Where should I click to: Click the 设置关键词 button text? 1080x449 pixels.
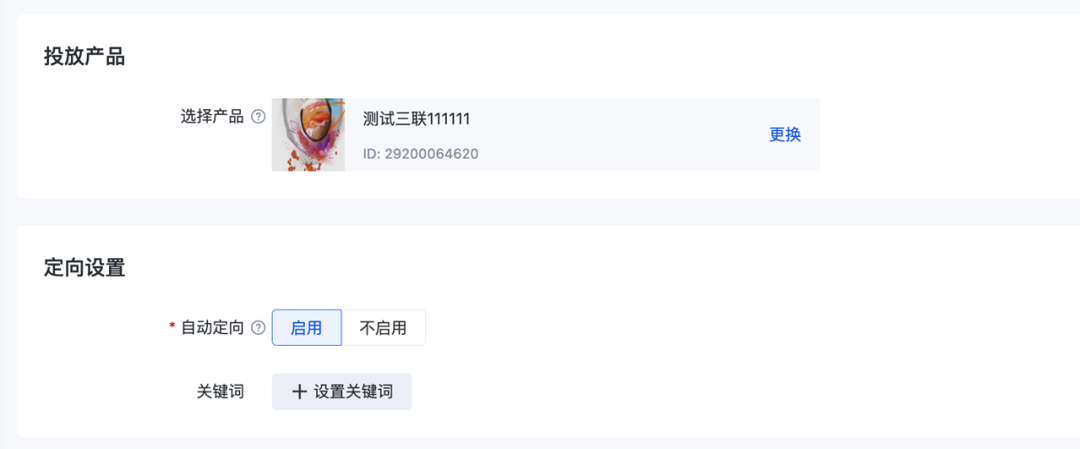coord(353,392)
